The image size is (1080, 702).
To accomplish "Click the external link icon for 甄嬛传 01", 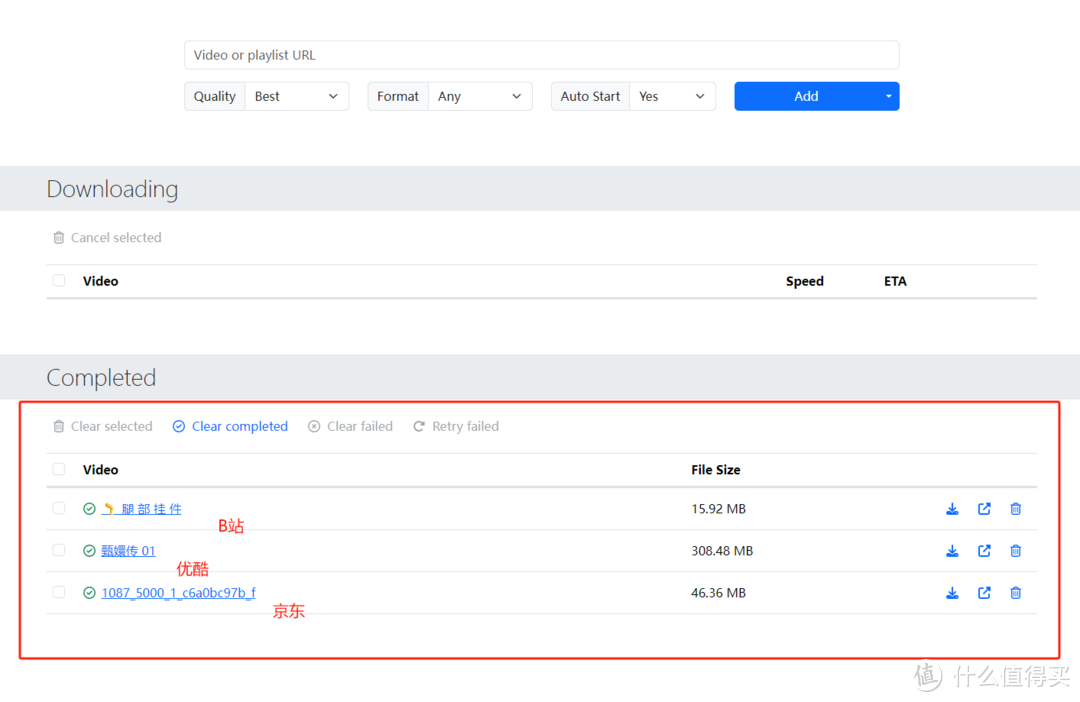I will 984,551.
